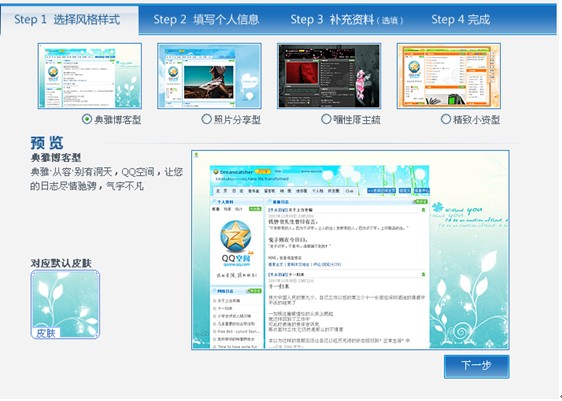Click the dark black theme thumbnail
The height and width of the screenshot is (401, 562).
pos(329,76)
